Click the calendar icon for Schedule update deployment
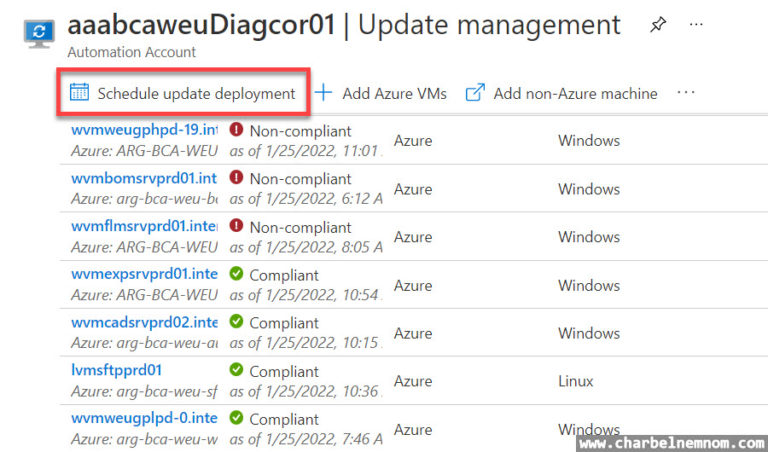The image size is (768, 452). click(79, 92)
